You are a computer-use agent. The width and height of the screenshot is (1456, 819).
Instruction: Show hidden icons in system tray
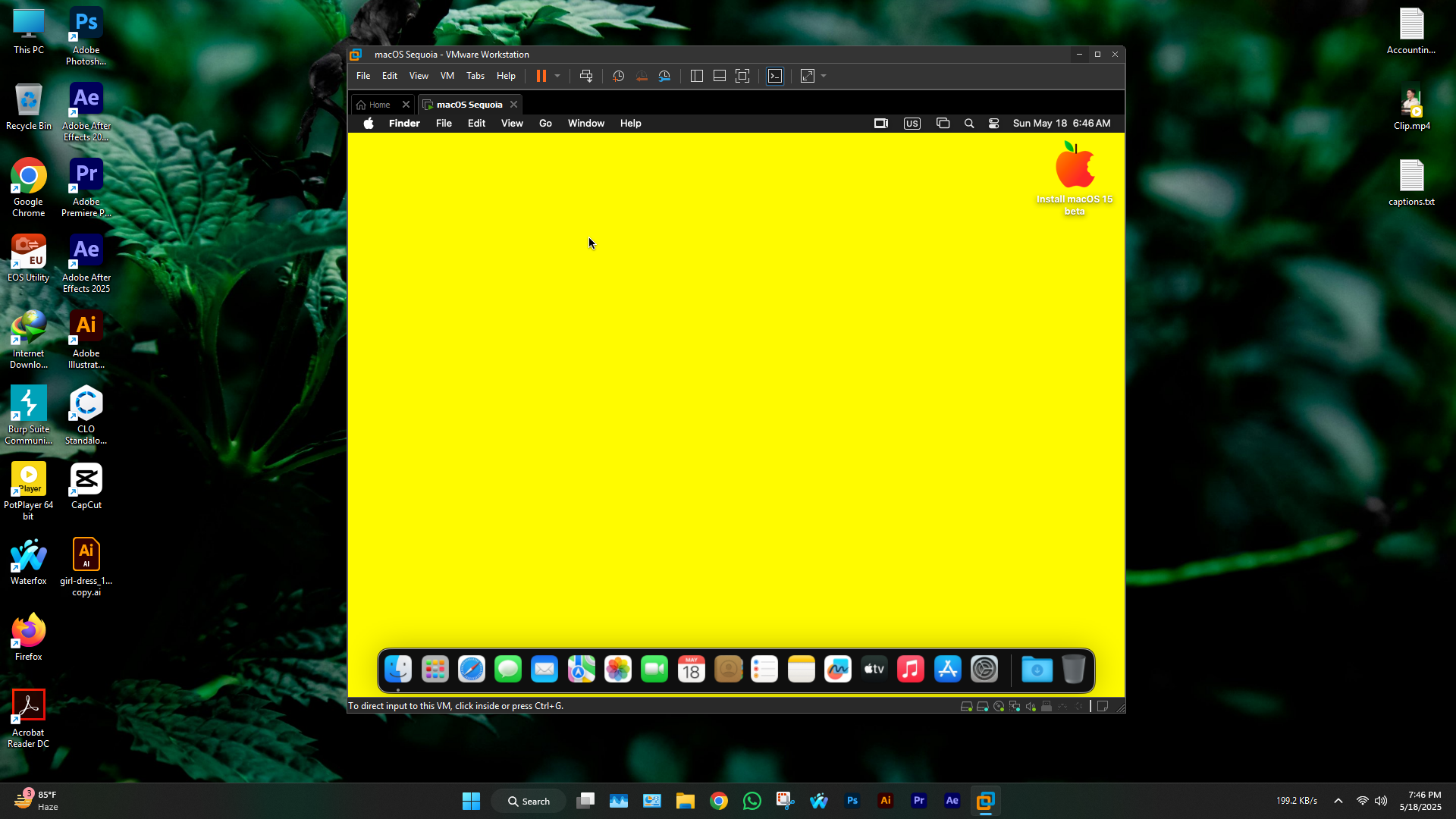pyautogui.click(x=1338, y=801)
